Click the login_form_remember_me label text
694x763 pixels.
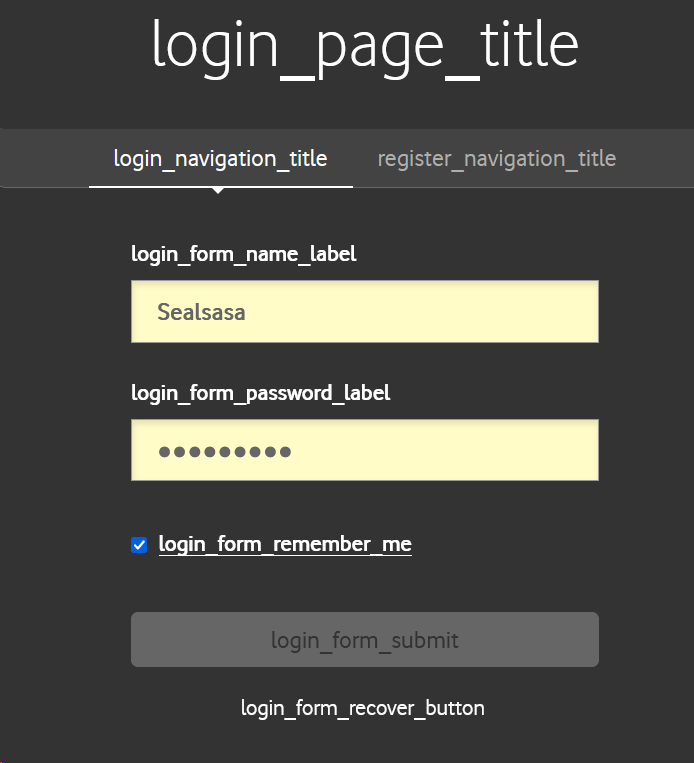[x=285, y=544]
